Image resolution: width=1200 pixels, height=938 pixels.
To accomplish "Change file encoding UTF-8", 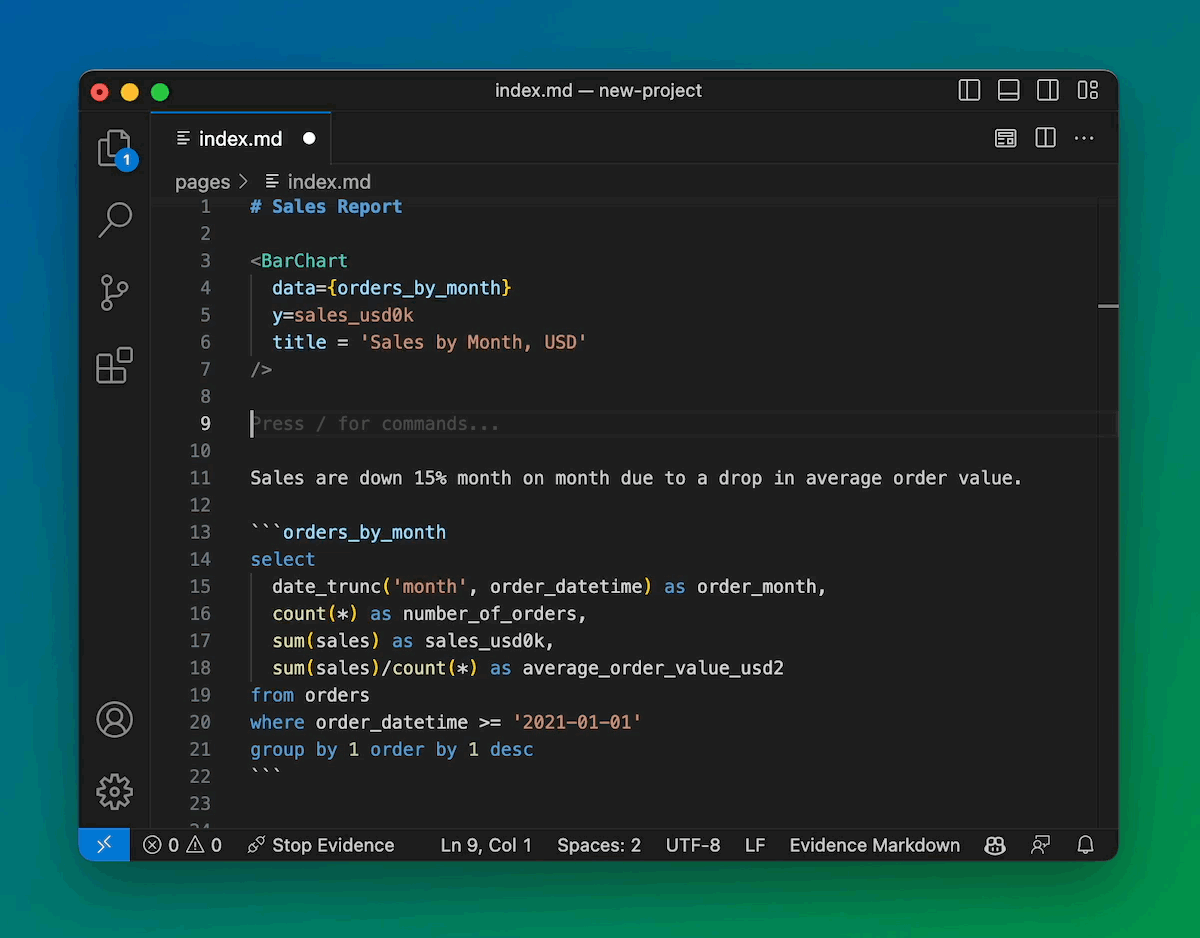I will 693,845.
